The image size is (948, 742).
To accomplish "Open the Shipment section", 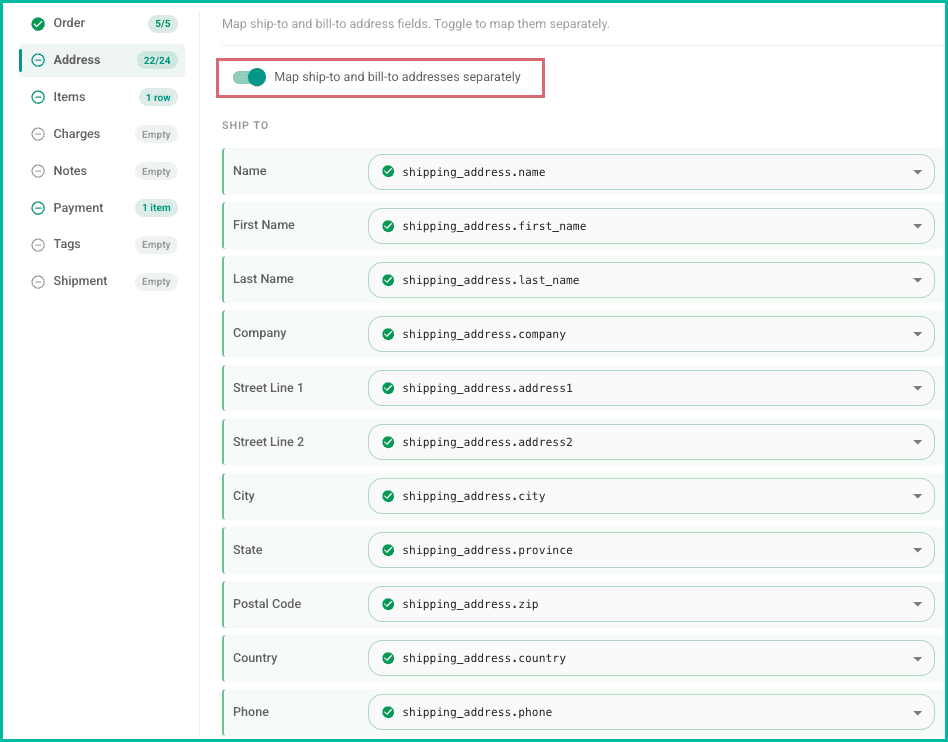I will 102,282.
